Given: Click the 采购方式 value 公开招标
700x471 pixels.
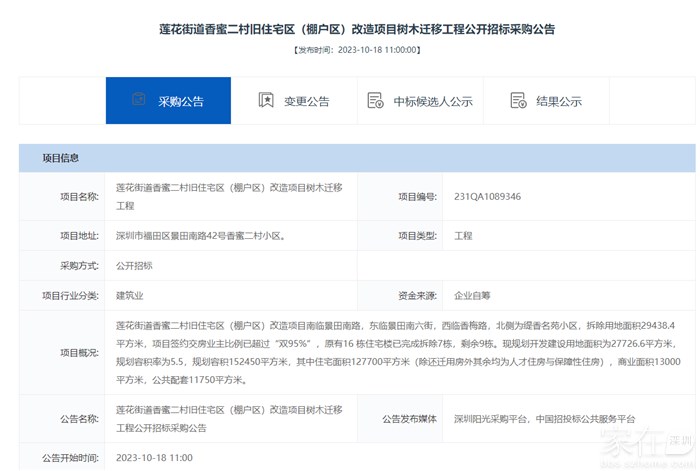Looking at the screenshot, I should [137, 266].
